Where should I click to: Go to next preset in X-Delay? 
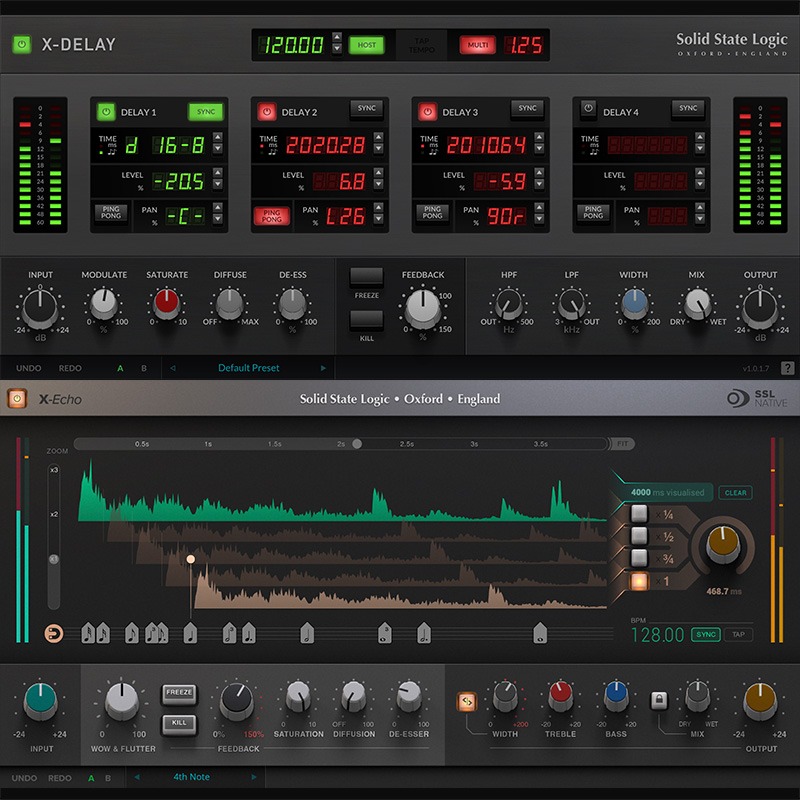(323, 368)
